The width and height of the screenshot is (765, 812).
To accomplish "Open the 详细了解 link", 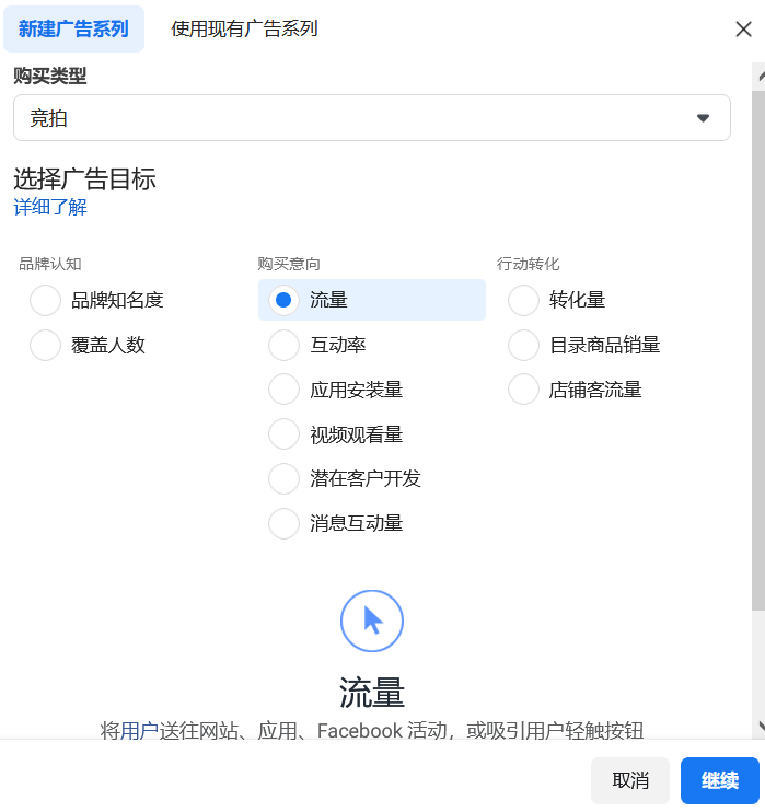I will click(50, 207).
